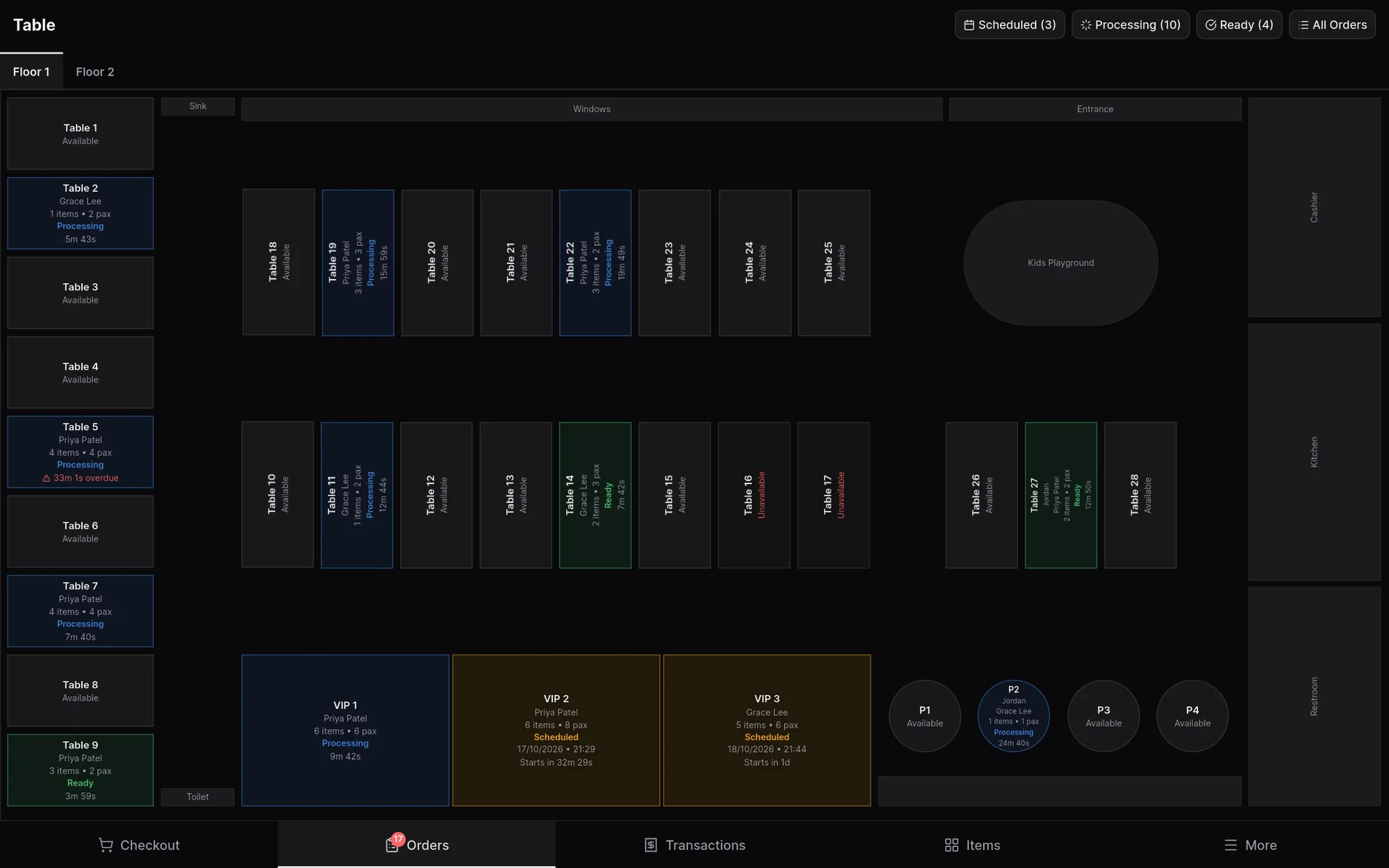Open the Items bottom tab
Image resolution: width=1389 pixels, height=868 pixels.
click(972, 844)
